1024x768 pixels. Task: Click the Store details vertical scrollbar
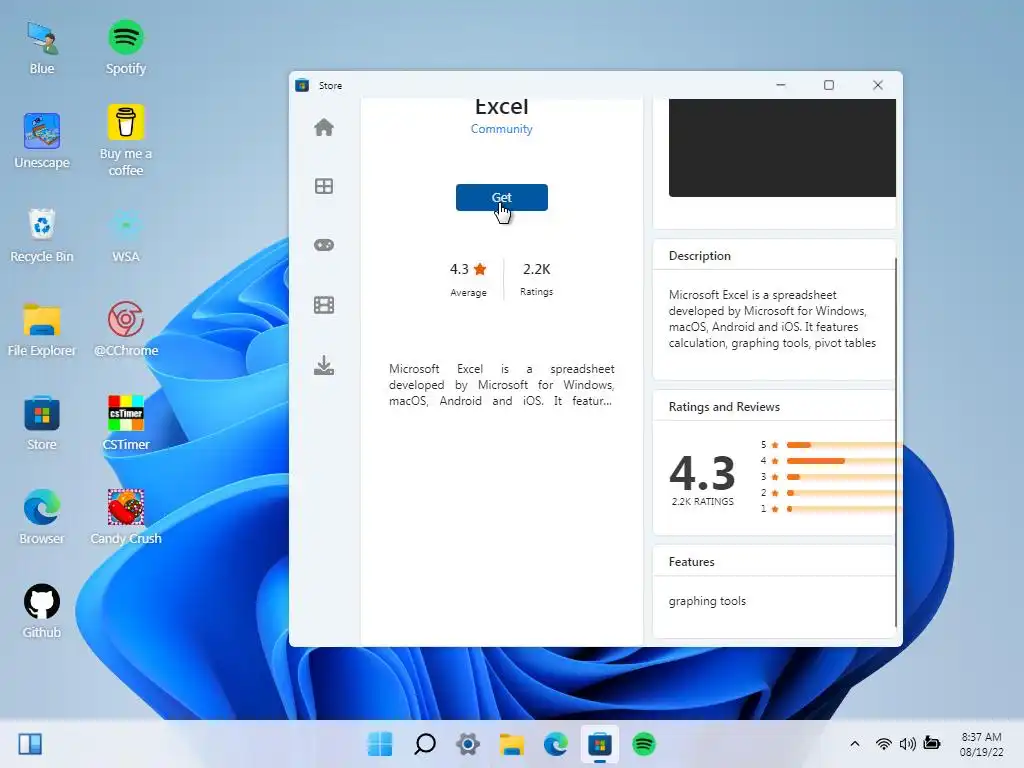coord(895,442)
